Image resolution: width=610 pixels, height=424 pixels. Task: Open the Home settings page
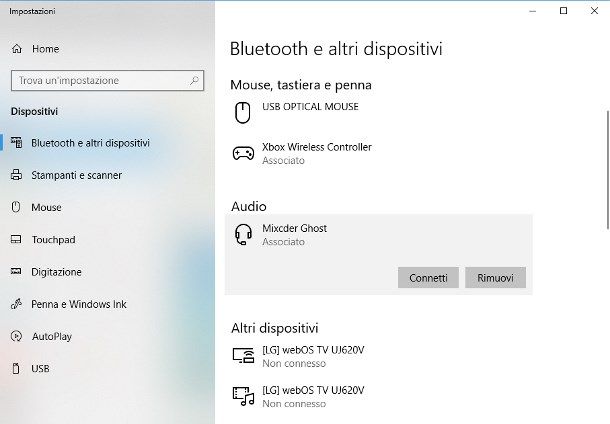46,49
